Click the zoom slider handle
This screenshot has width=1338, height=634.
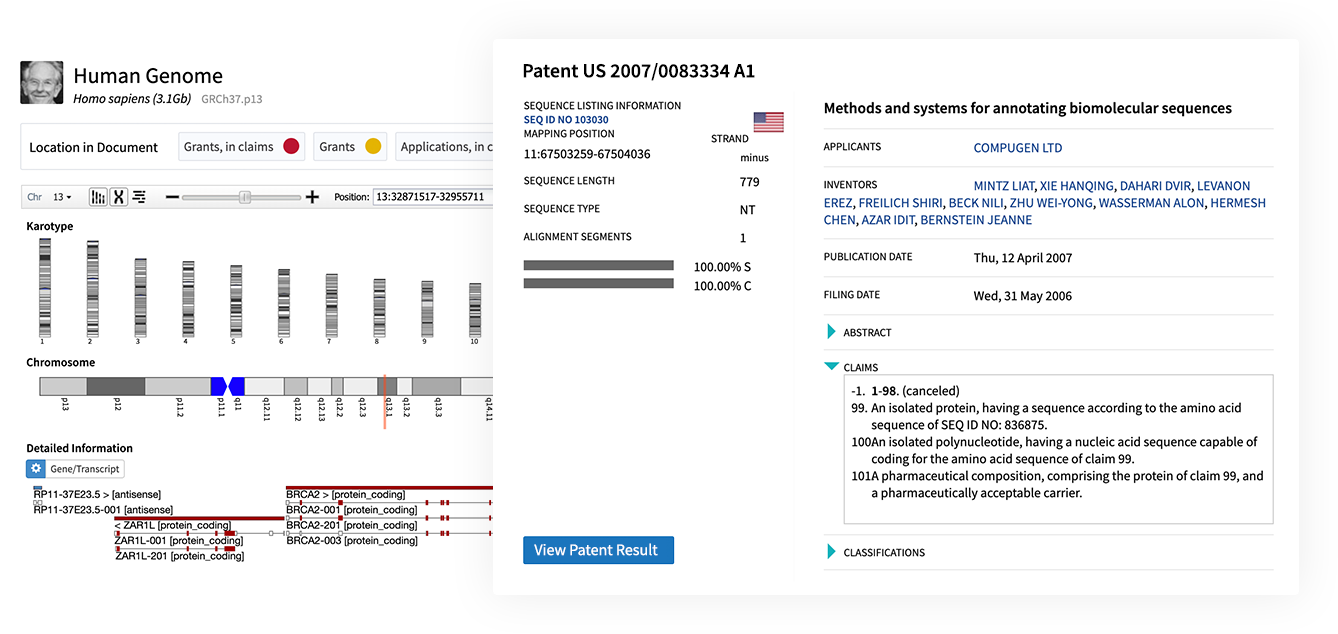[x=245, y=197]
